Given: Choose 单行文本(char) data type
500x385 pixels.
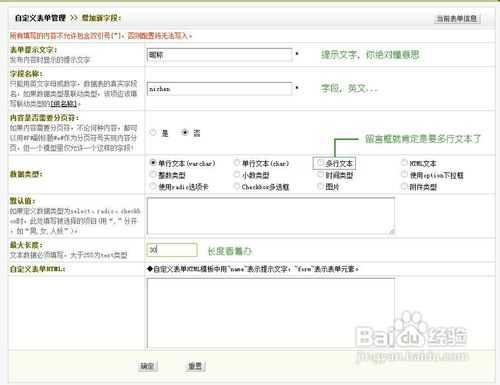Looking at the screenshot, I should (237, 163).
